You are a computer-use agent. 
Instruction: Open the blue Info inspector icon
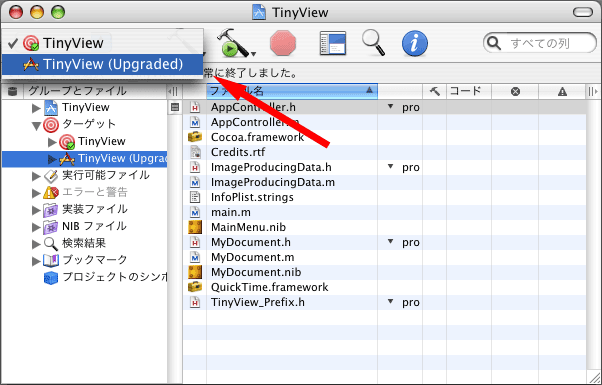pos(415,43)
